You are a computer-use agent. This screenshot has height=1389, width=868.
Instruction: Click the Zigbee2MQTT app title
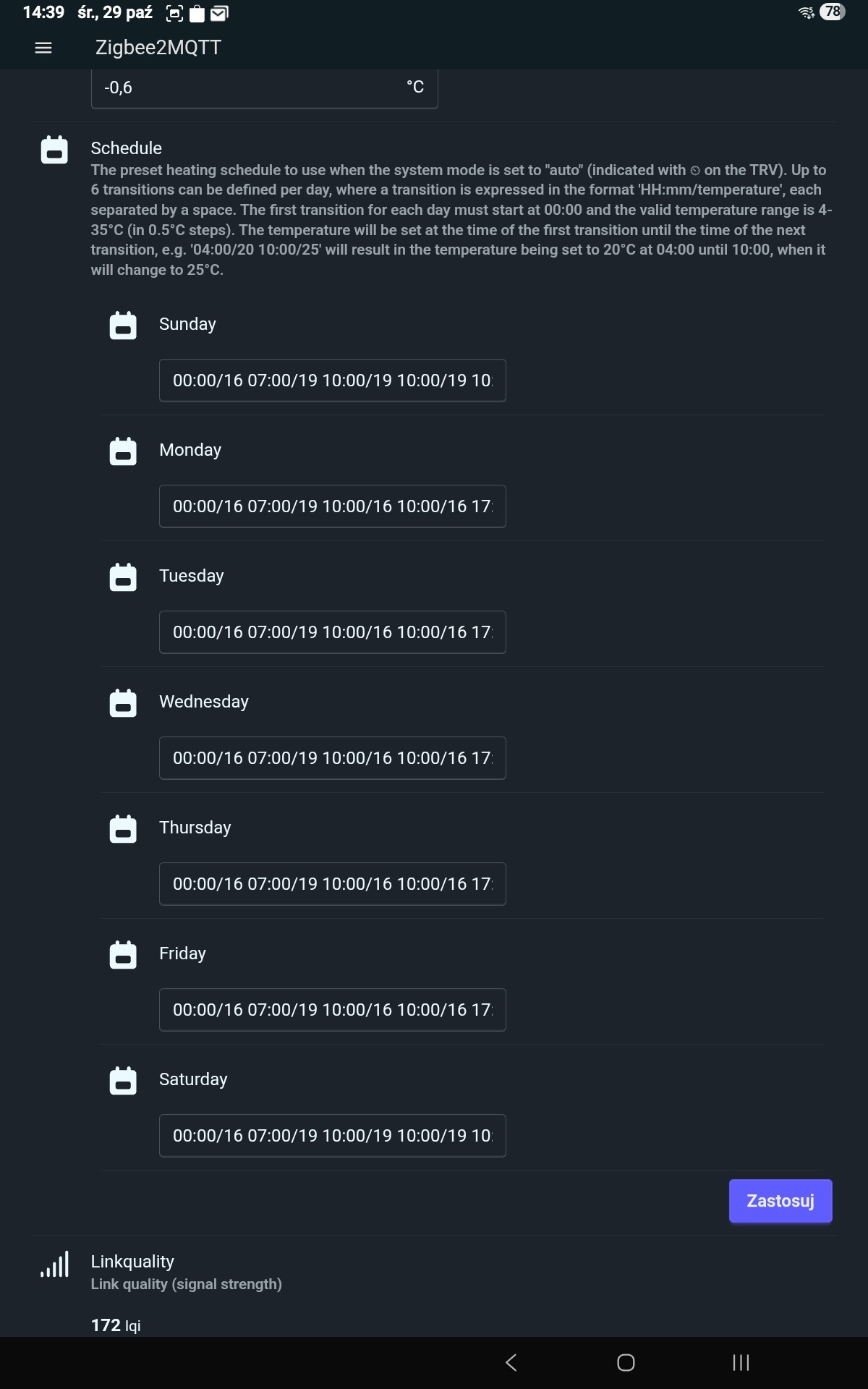pyautogui.click(x=158, y=48)
